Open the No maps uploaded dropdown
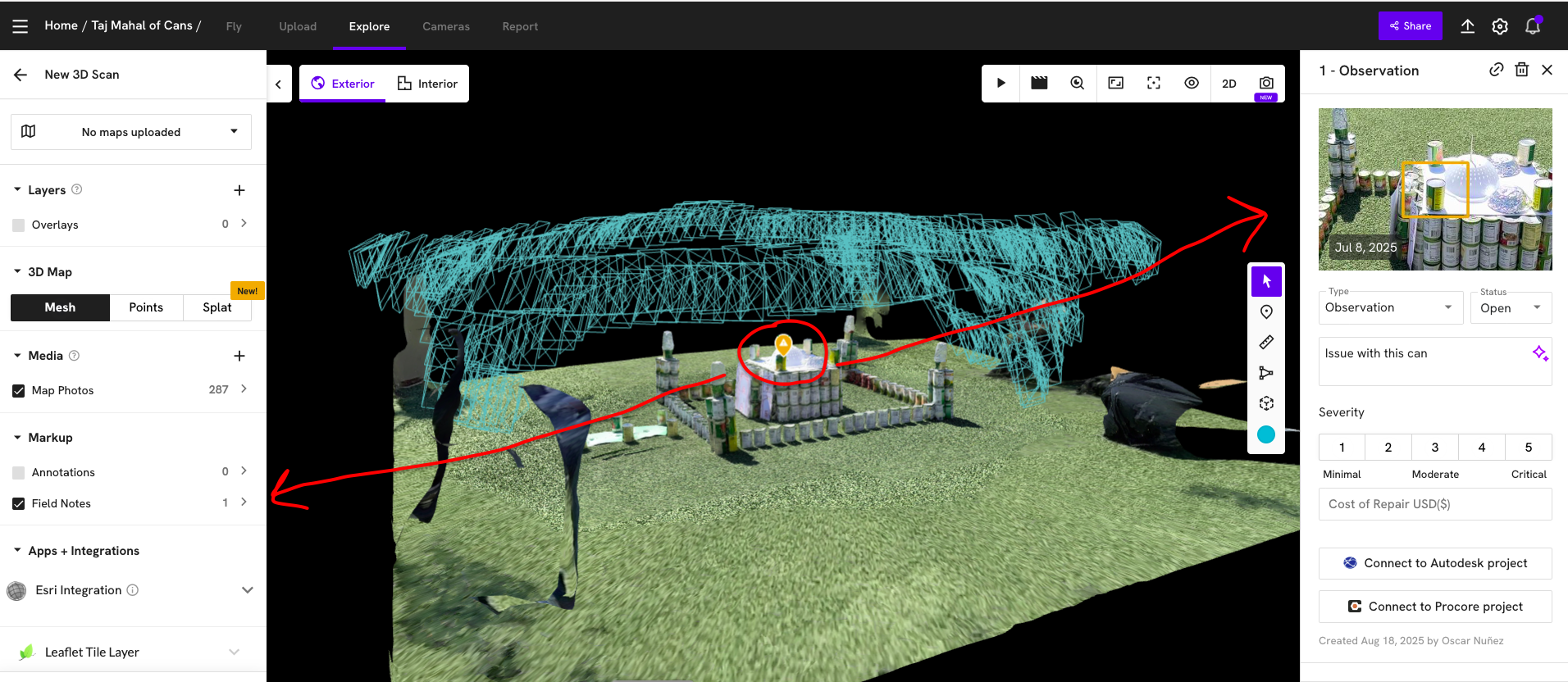1568x682 pixels. pos(131,132)
